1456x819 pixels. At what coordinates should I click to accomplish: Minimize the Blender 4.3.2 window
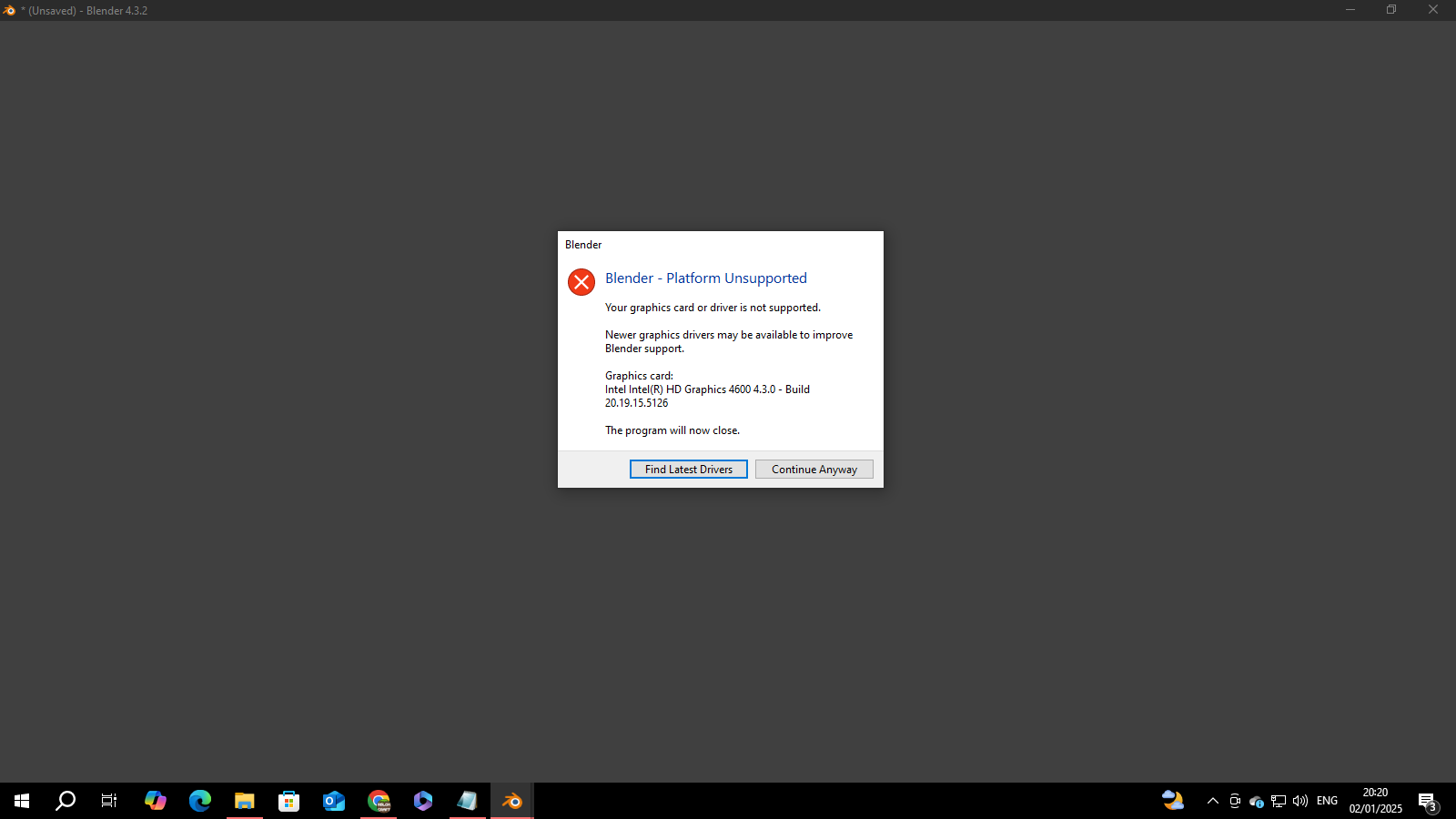[x=1350, y=10]
